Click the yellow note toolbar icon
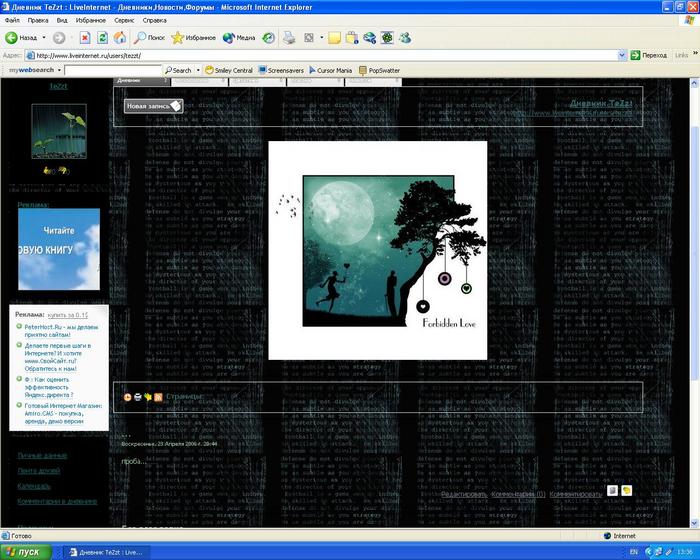 coord(334,38)
